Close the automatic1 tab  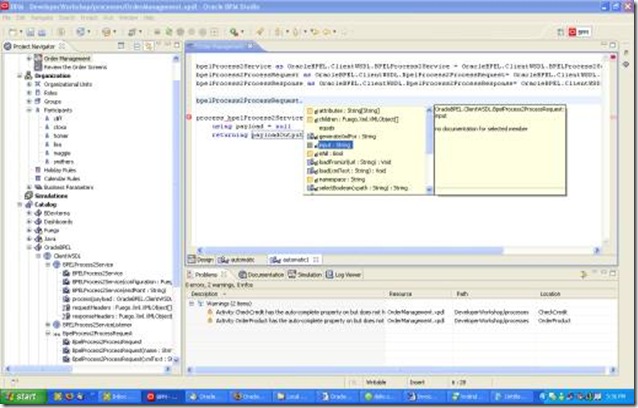316,260
